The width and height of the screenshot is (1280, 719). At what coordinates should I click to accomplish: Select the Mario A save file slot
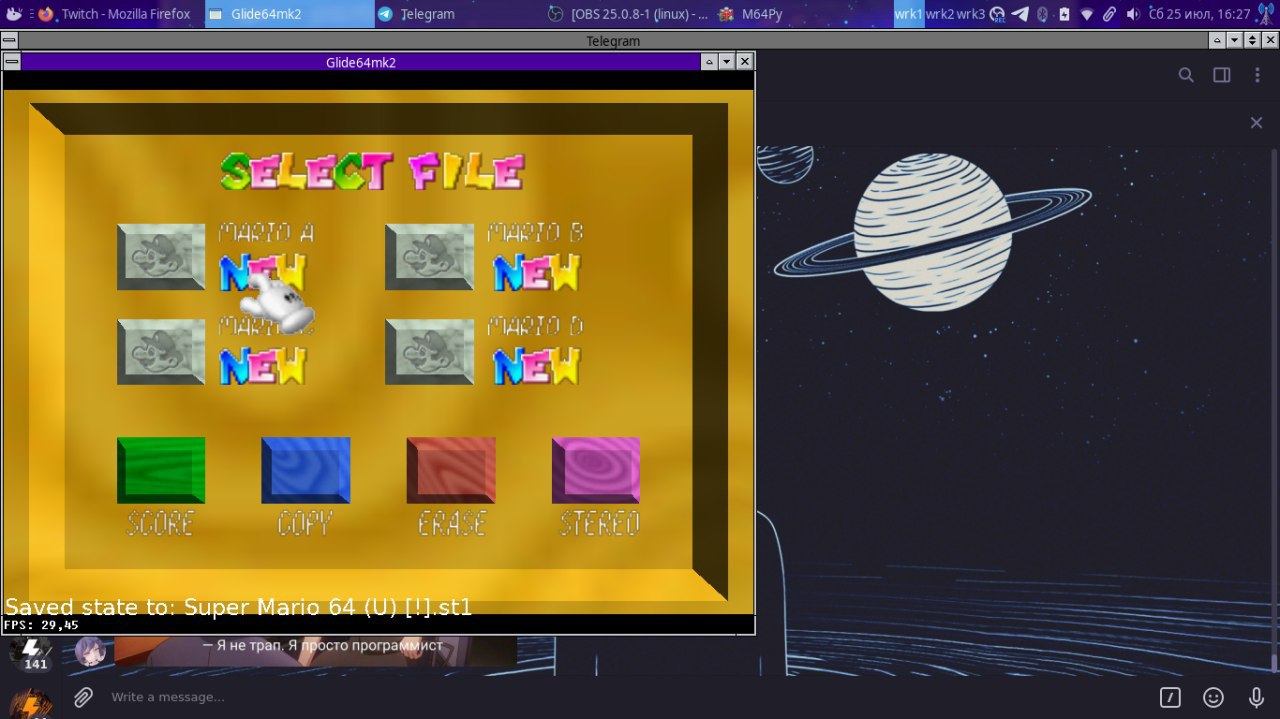click(161, 257)
